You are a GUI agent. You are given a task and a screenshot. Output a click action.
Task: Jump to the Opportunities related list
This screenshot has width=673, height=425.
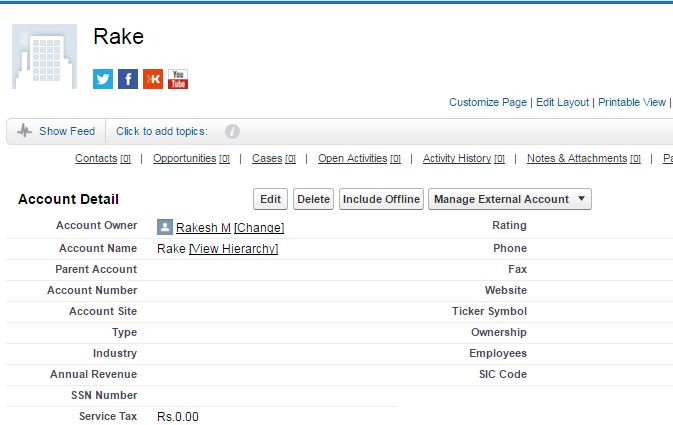coord(184,158)
